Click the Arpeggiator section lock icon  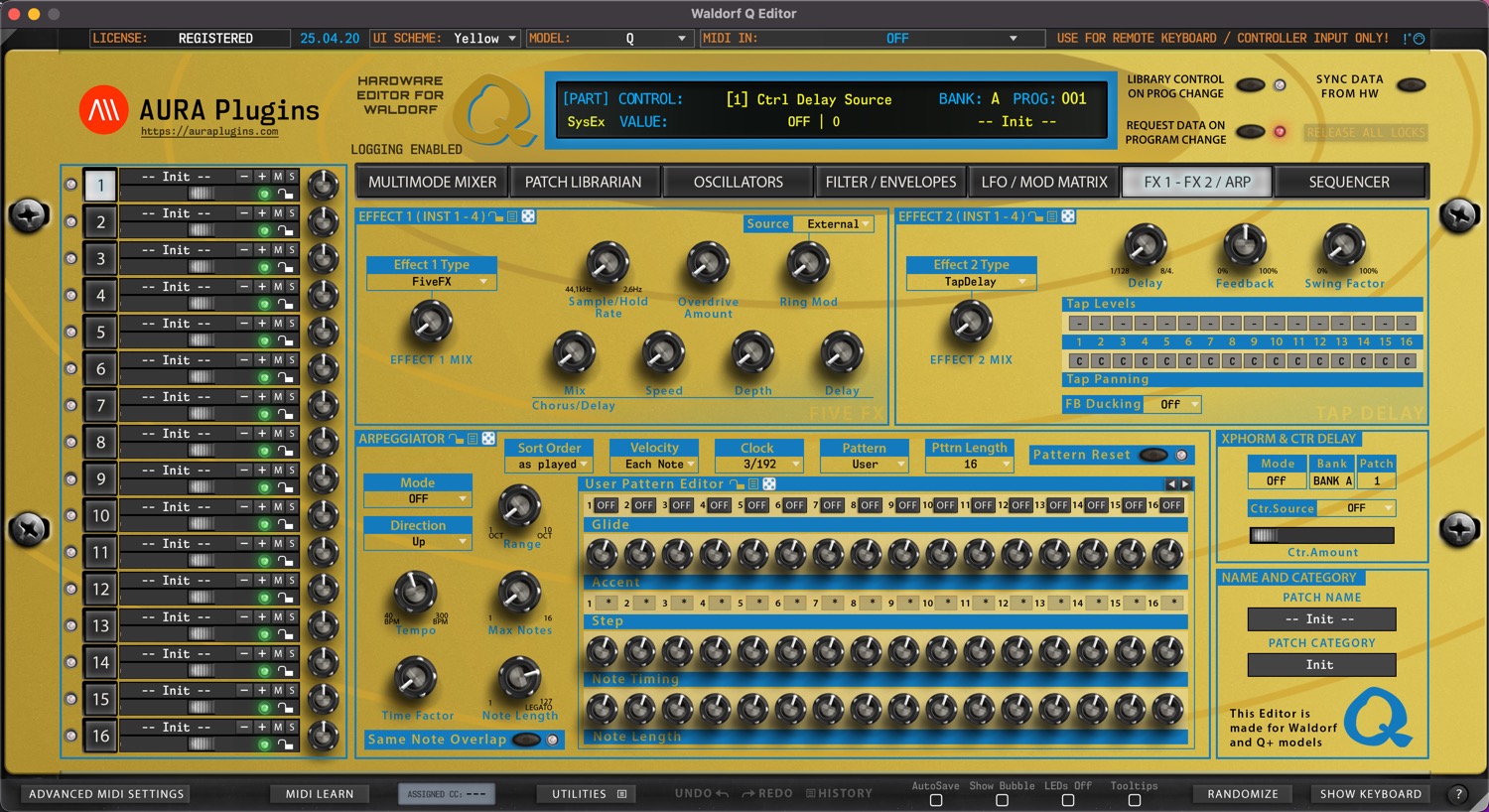[x=456, y=439]
